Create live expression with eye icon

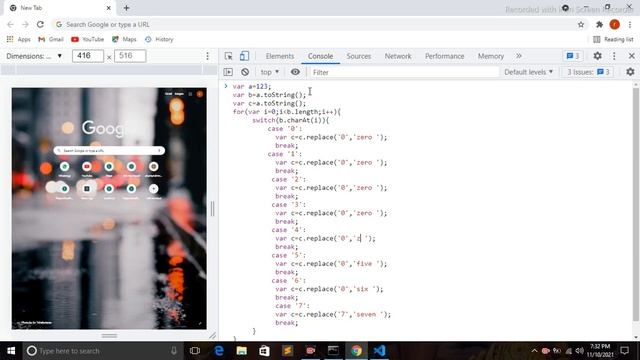coord(295,72)
